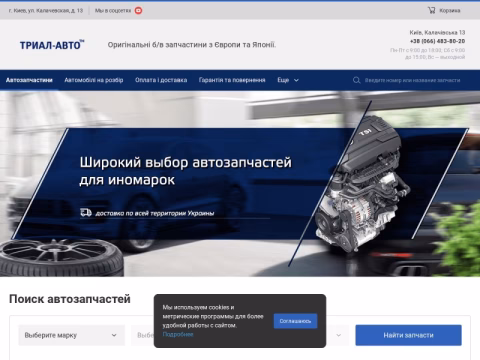The width and height of the screenshot is (480, 360).
Task: Open the Корзина cart link
Action: point(450,11)
